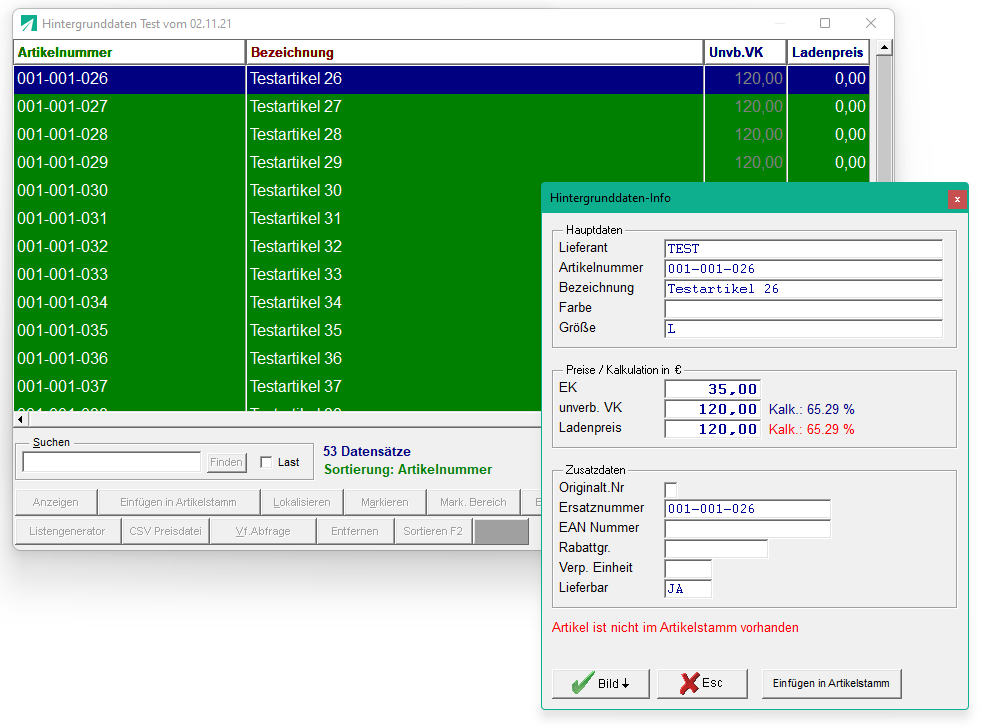The width and height of the screenshot is (984, 728).
Task: Click the Anzeigen button
Action: pos(56,502)
